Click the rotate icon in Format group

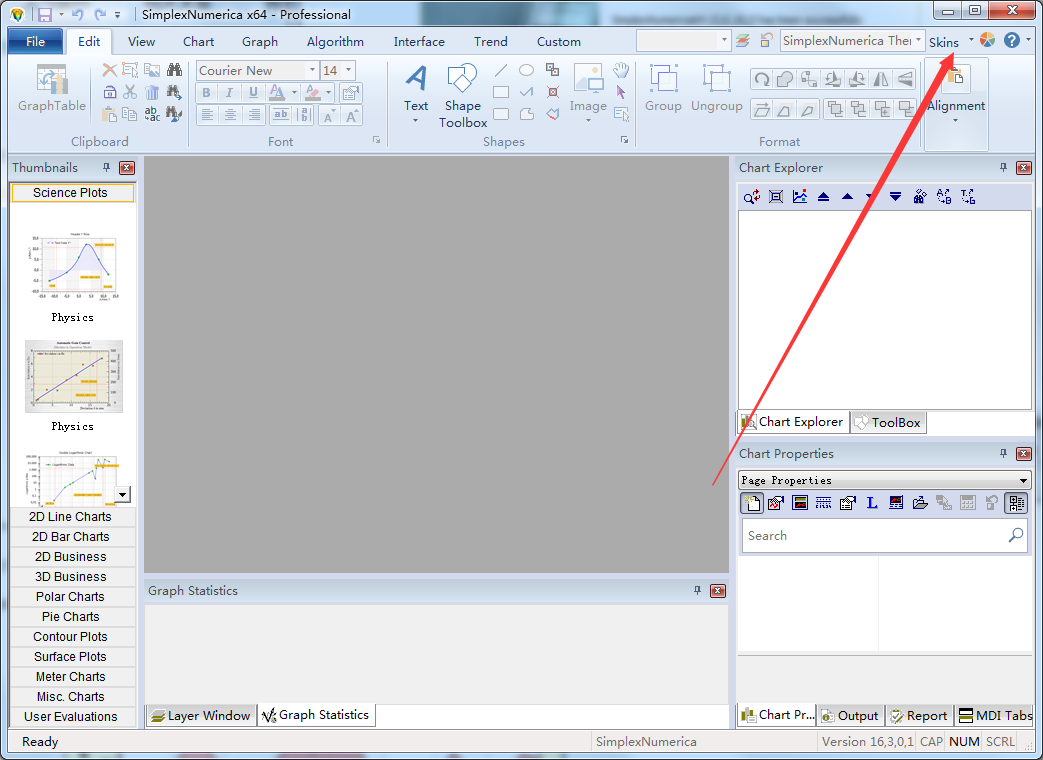click(762, 79)
